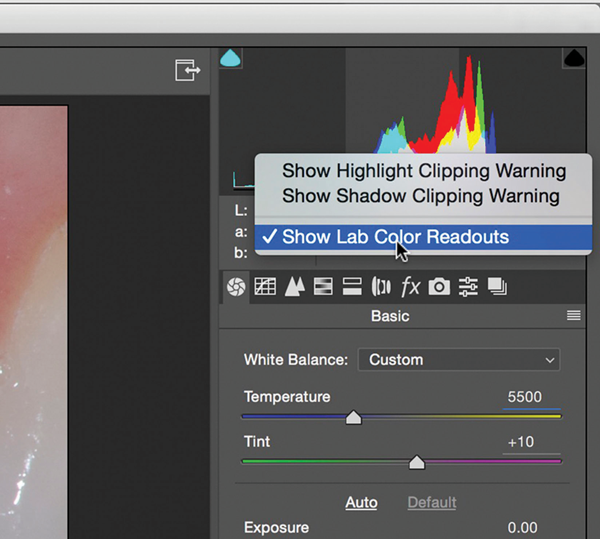
Task: Switch to the Tone Curve panel icon
Action: tap(265, 287)
